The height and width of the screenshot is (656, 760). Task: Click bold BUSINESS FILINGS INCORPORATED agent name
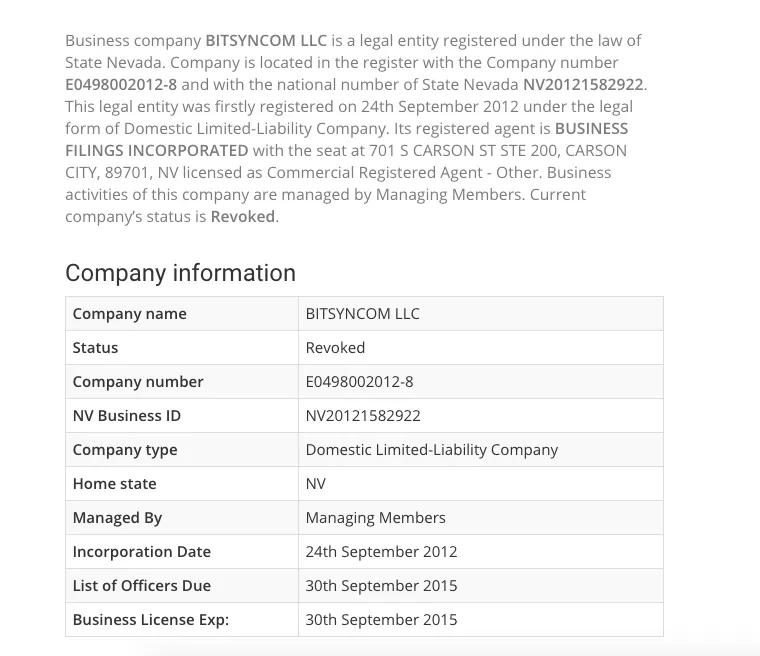[157, 150]
